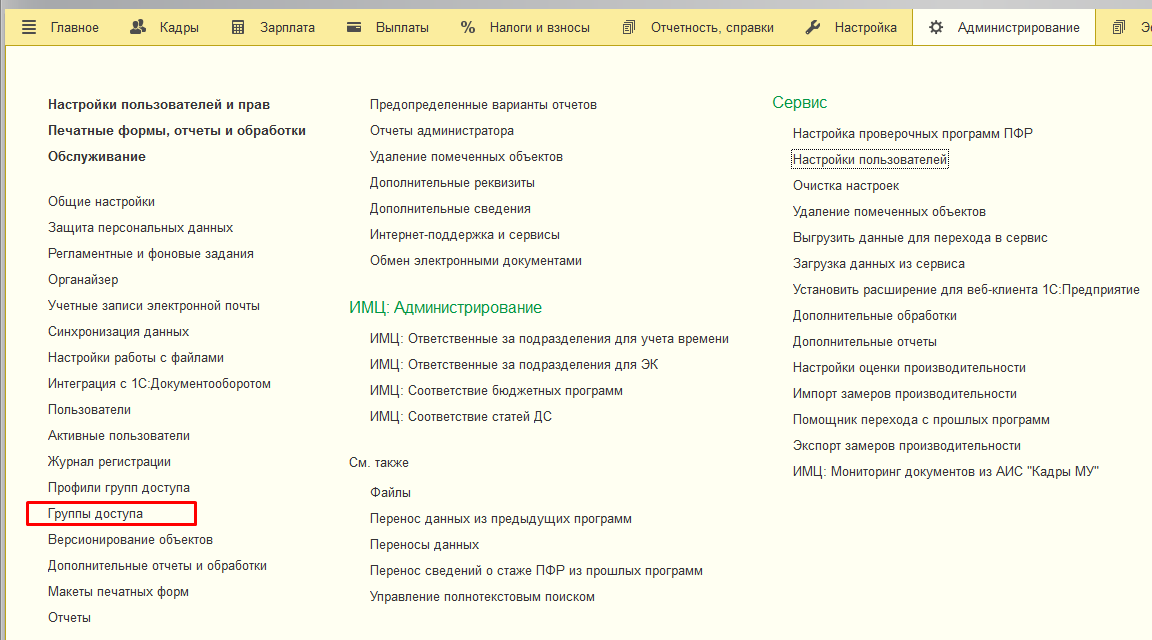The width and height of the screenshot is (1152, 640).
Task: Open Настройки пользователей under Сервис
Action: pyautogui.click(x=868, y=158)
